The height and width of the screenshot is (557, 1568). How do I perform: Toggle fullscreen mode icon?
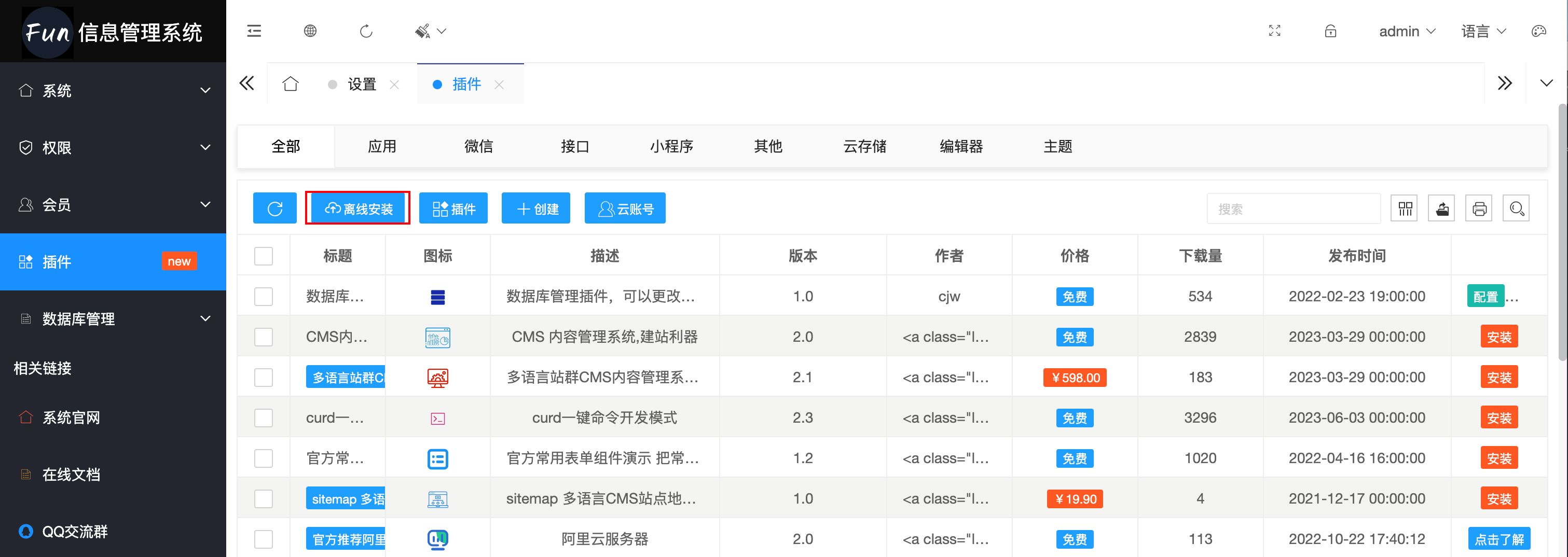[1275, 31]
